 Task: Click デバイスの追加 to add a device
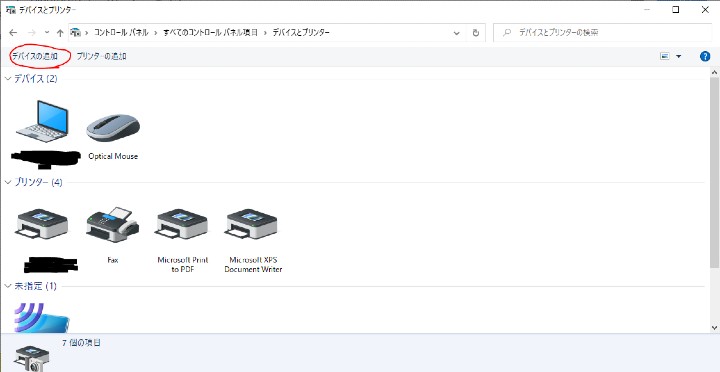pos(35,56)
